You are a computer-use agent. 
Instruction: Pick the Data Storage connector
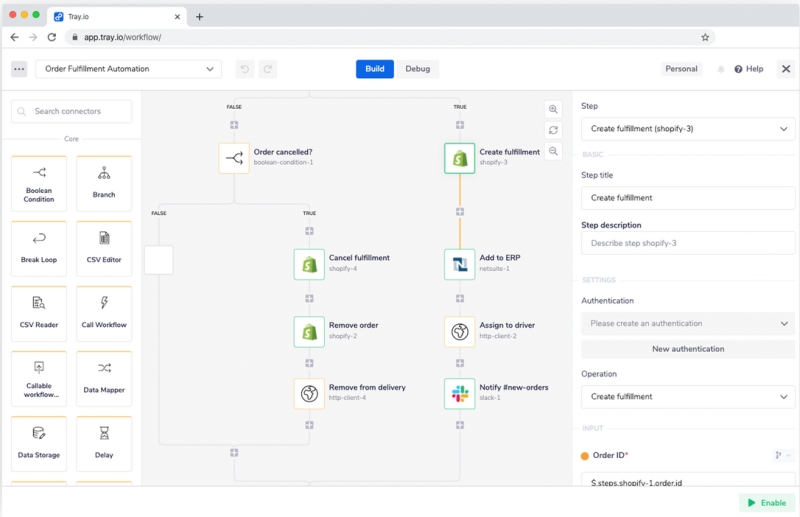coord(39,444)
